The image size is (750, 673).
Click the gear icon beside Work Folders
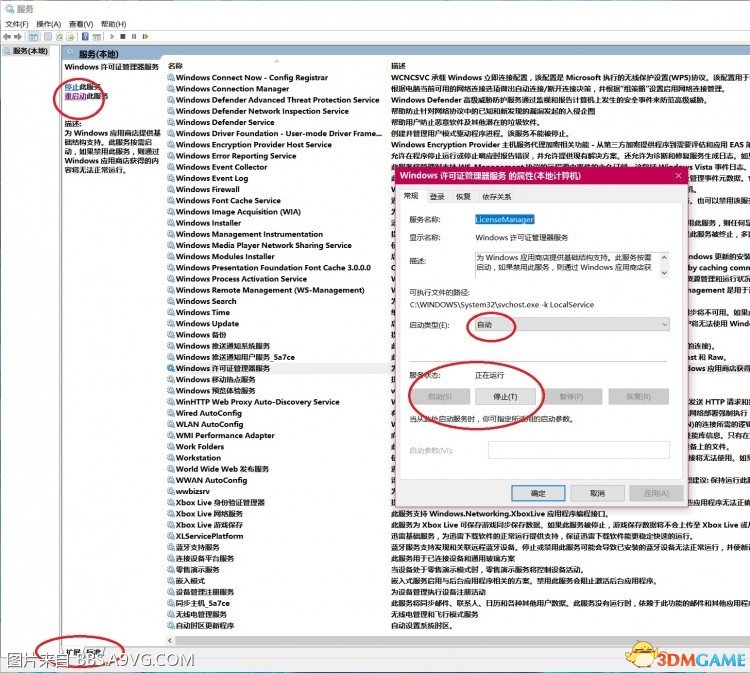coord(171,446)
